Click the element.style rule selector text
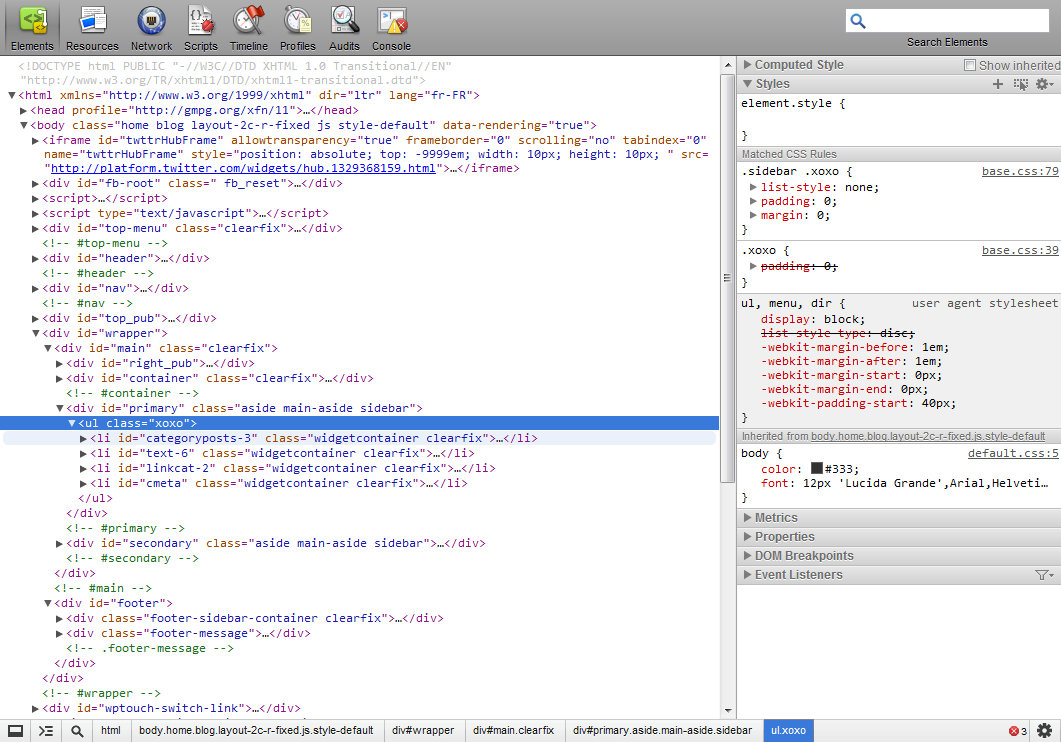 click(786, 103)
